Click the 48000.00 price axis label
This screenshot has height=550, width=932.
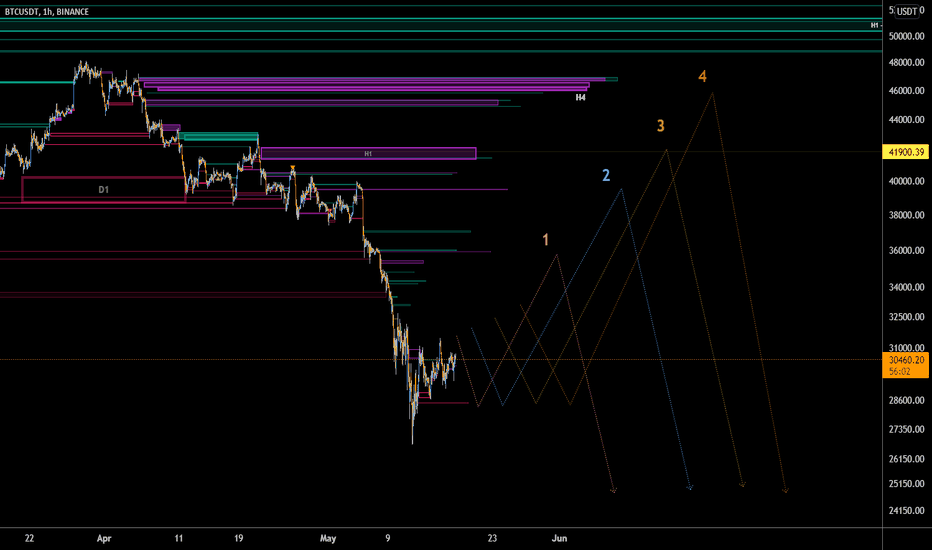[906, 62]
